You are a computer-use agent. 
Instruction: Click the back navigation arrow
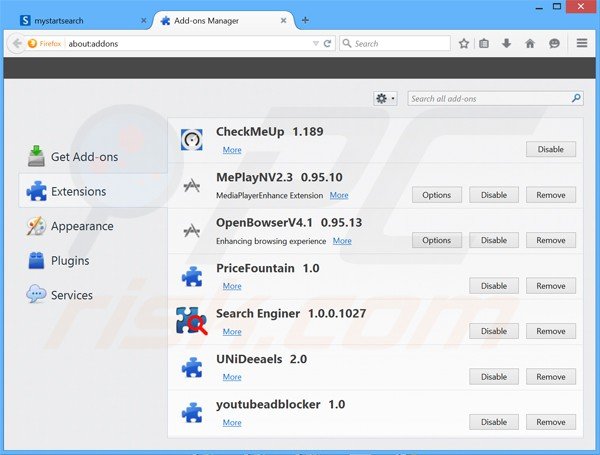(x=16, y=43)
